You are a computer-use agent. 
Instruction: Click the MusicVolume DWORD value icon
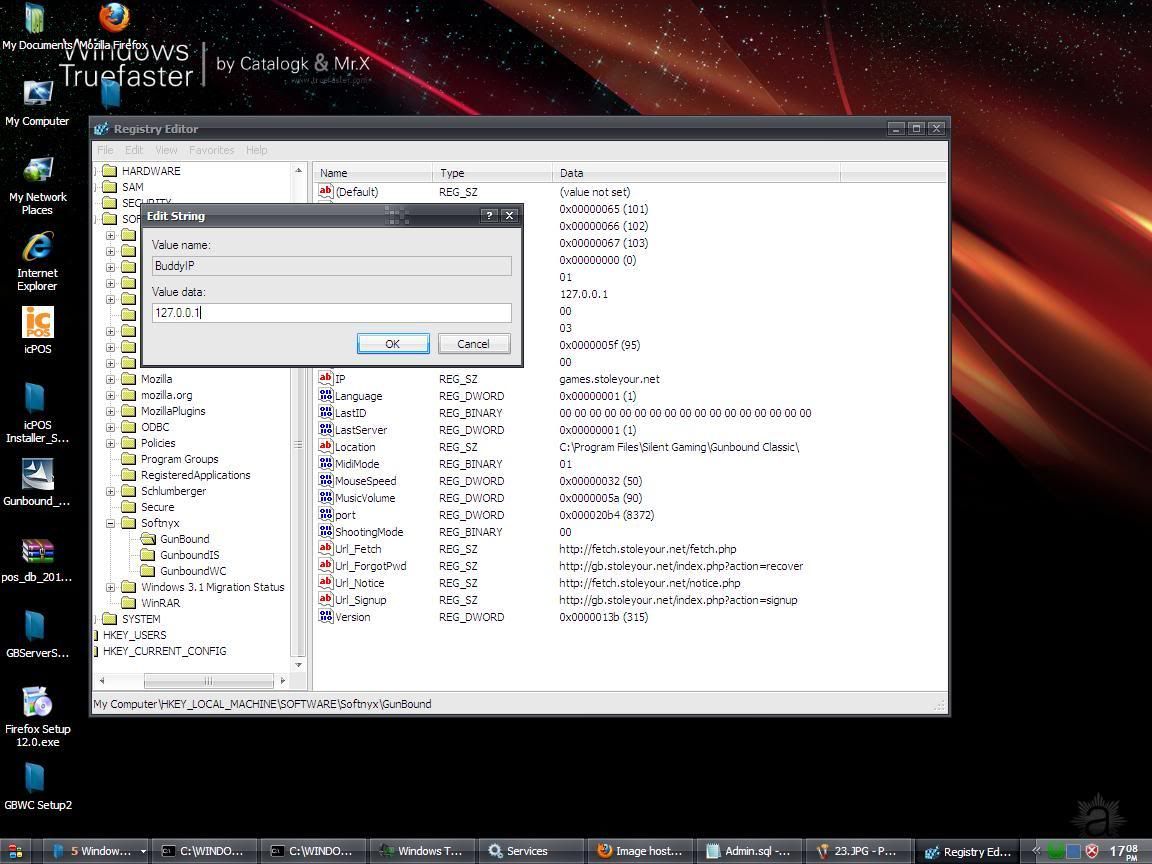[x=325, y=498]
